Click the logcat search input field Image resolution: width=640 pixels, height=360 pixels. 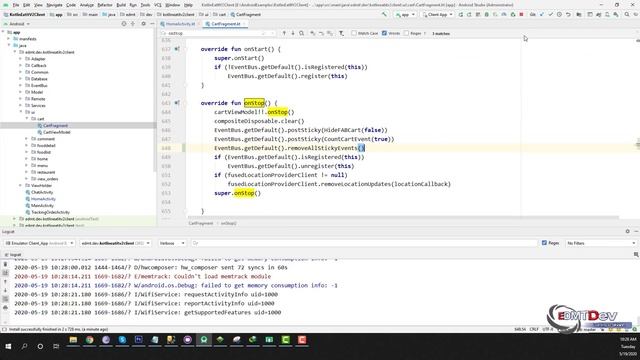pos(364,243)
